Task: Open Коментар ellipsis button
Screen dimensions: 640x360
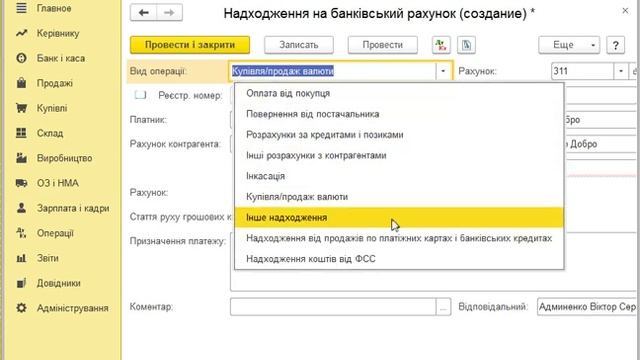Action: pyautogui.click(x=443, y=307)
